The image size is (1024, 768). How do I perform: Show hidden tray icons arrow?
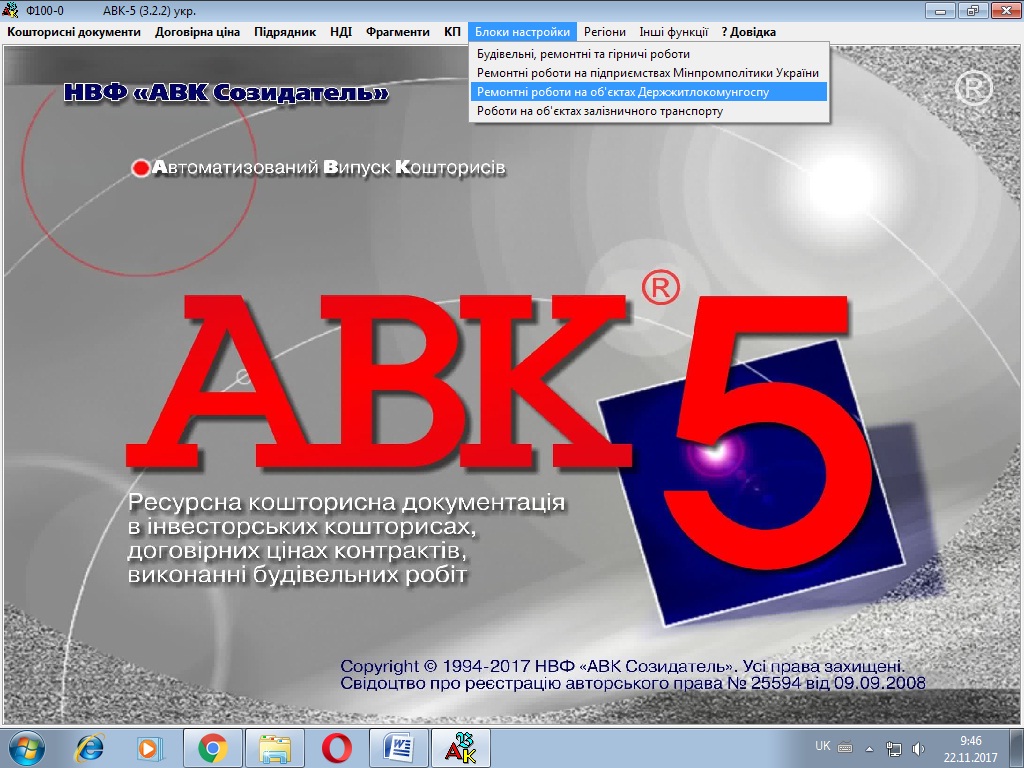point(869,748)
